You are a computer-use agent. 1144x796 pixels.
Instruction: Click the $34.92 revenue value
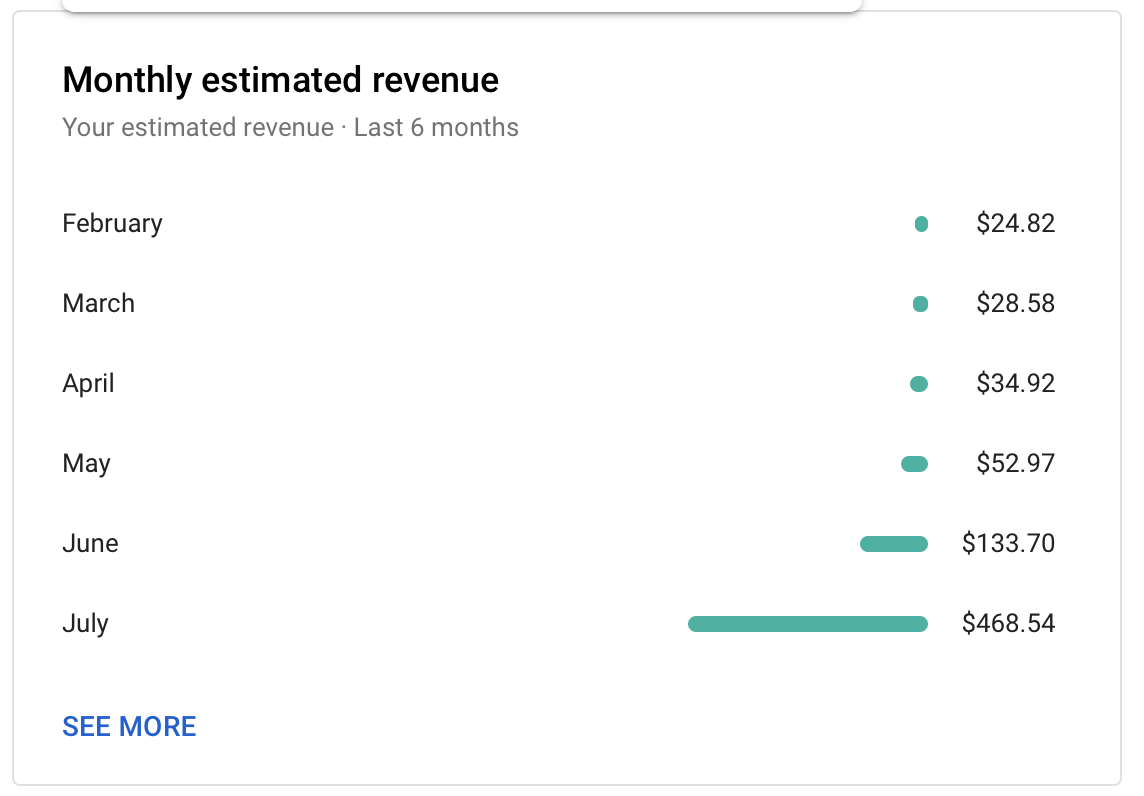click(x=1016, y=383)
